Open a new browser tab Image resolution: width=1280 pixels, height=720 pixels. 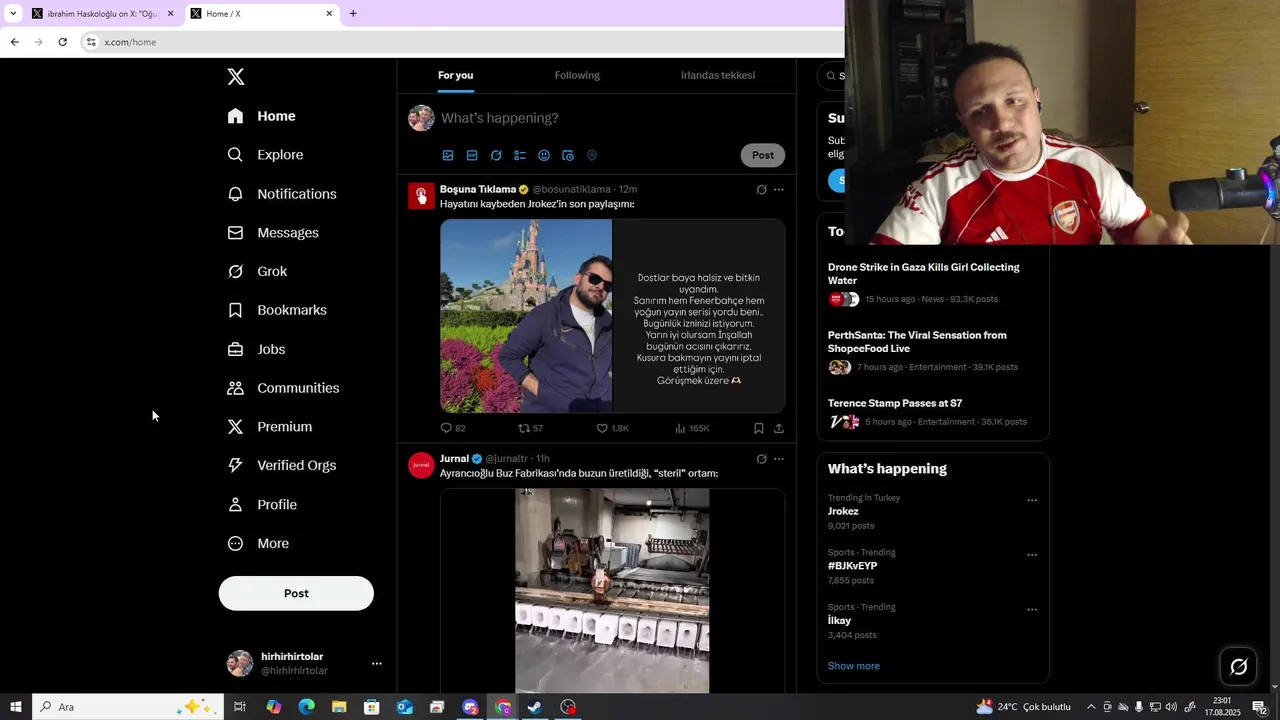pos(353,14)
